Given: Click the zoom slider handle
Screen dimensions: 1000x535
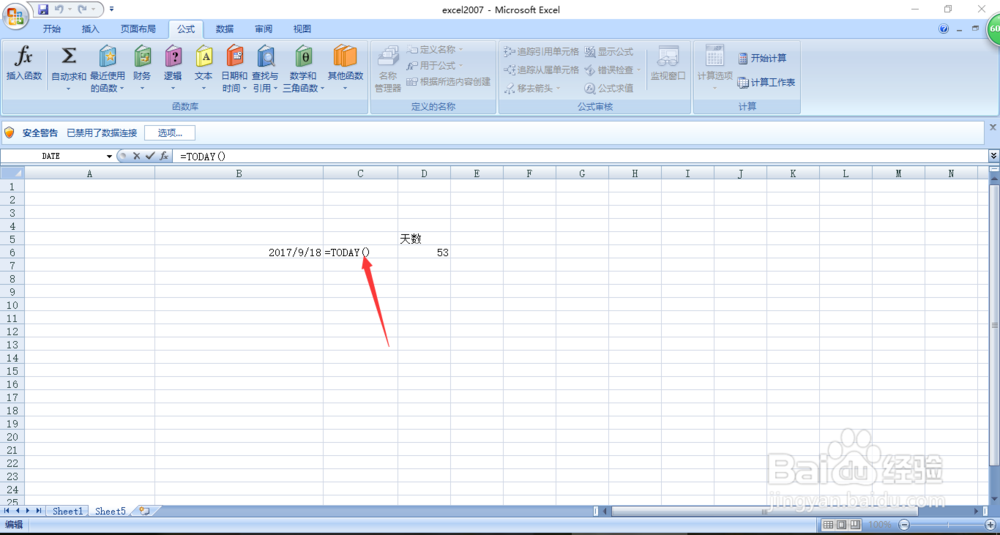Looking at the screenshot, I should pyautogui.click(x=948, y=525).
